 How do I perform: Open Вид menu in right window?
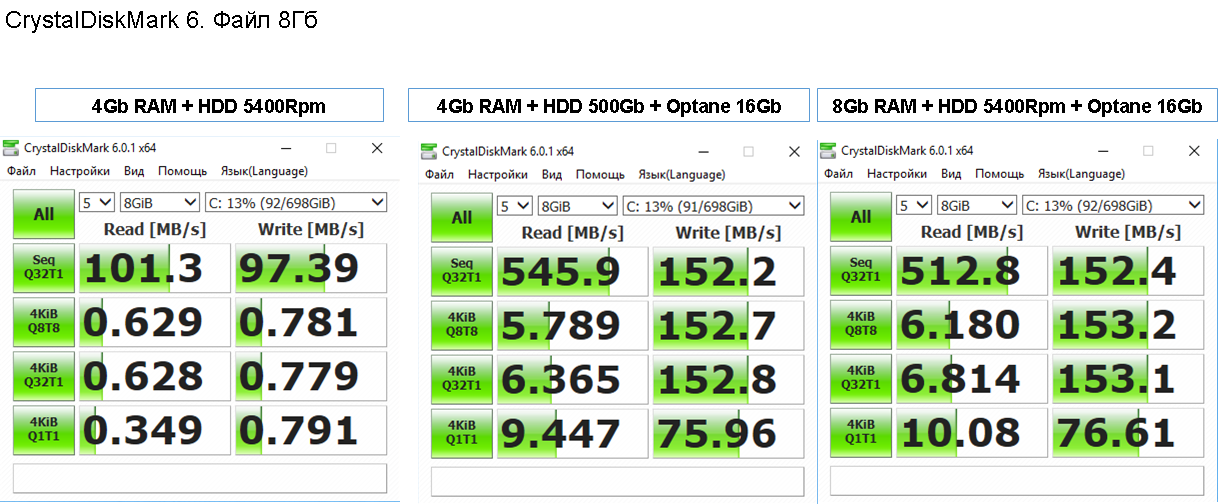(951, 173)
